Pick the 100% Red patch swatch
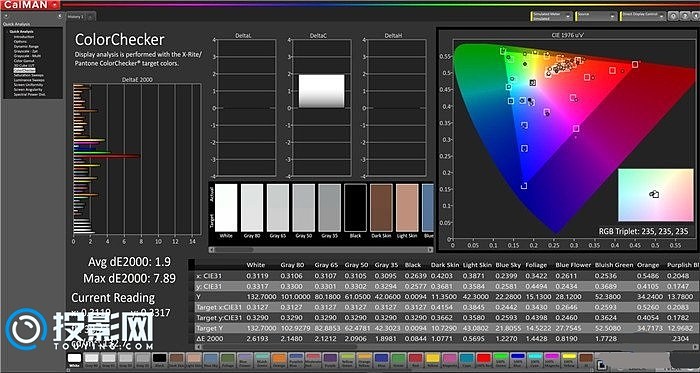 483,358
